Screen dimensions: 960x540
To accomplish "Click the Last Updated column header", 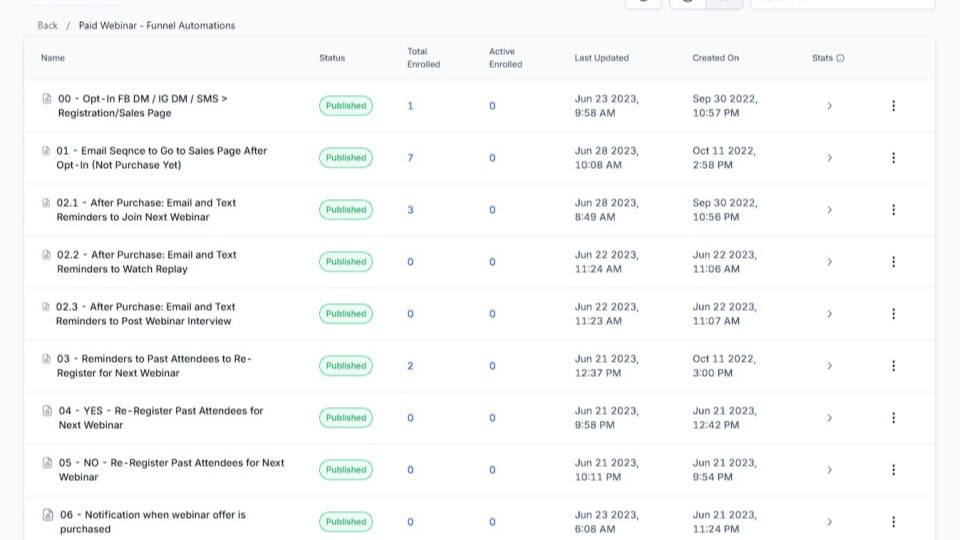I will (602, 58).
